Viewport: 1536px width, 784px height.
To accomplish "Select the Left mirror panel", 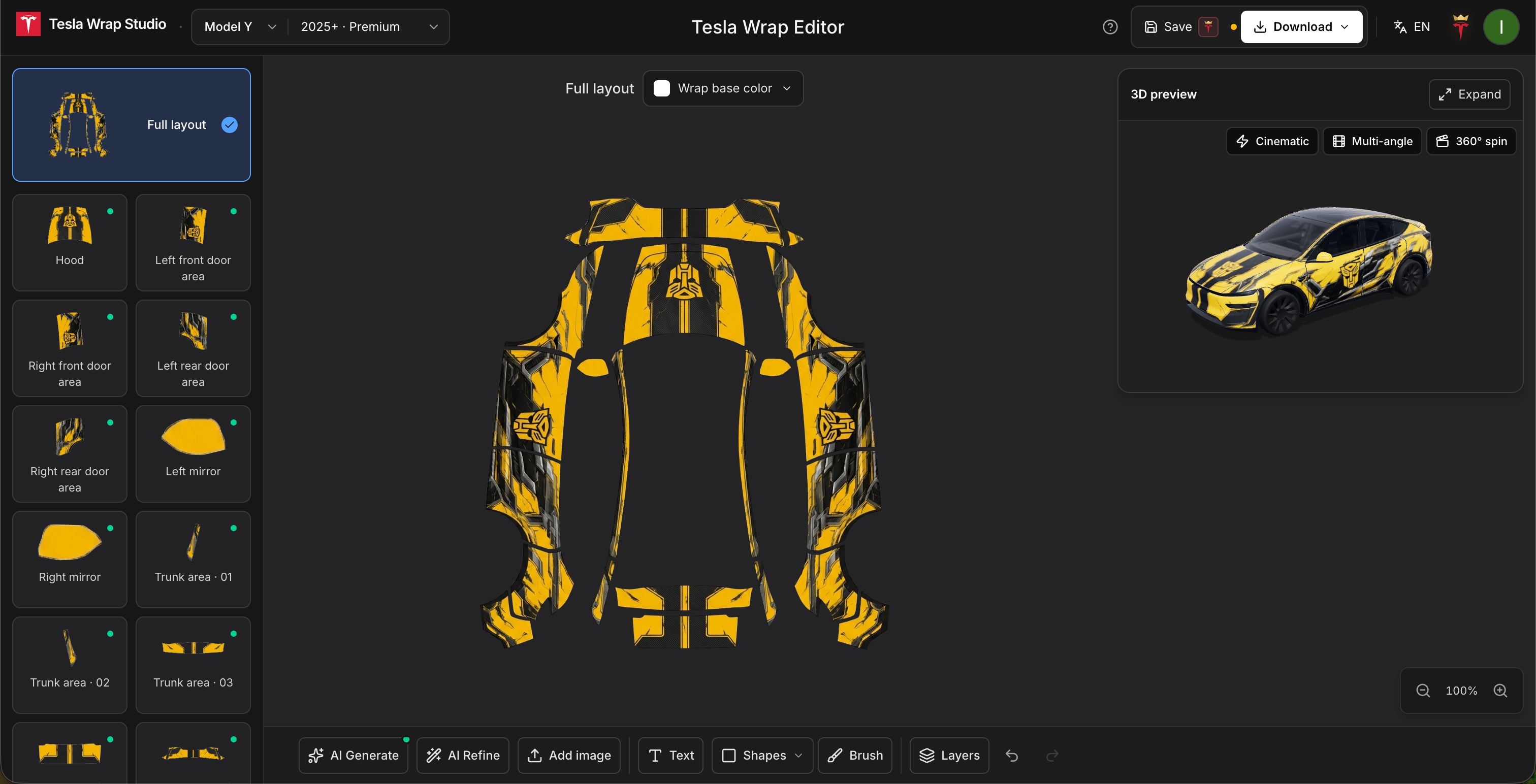I will coord(193,454).
